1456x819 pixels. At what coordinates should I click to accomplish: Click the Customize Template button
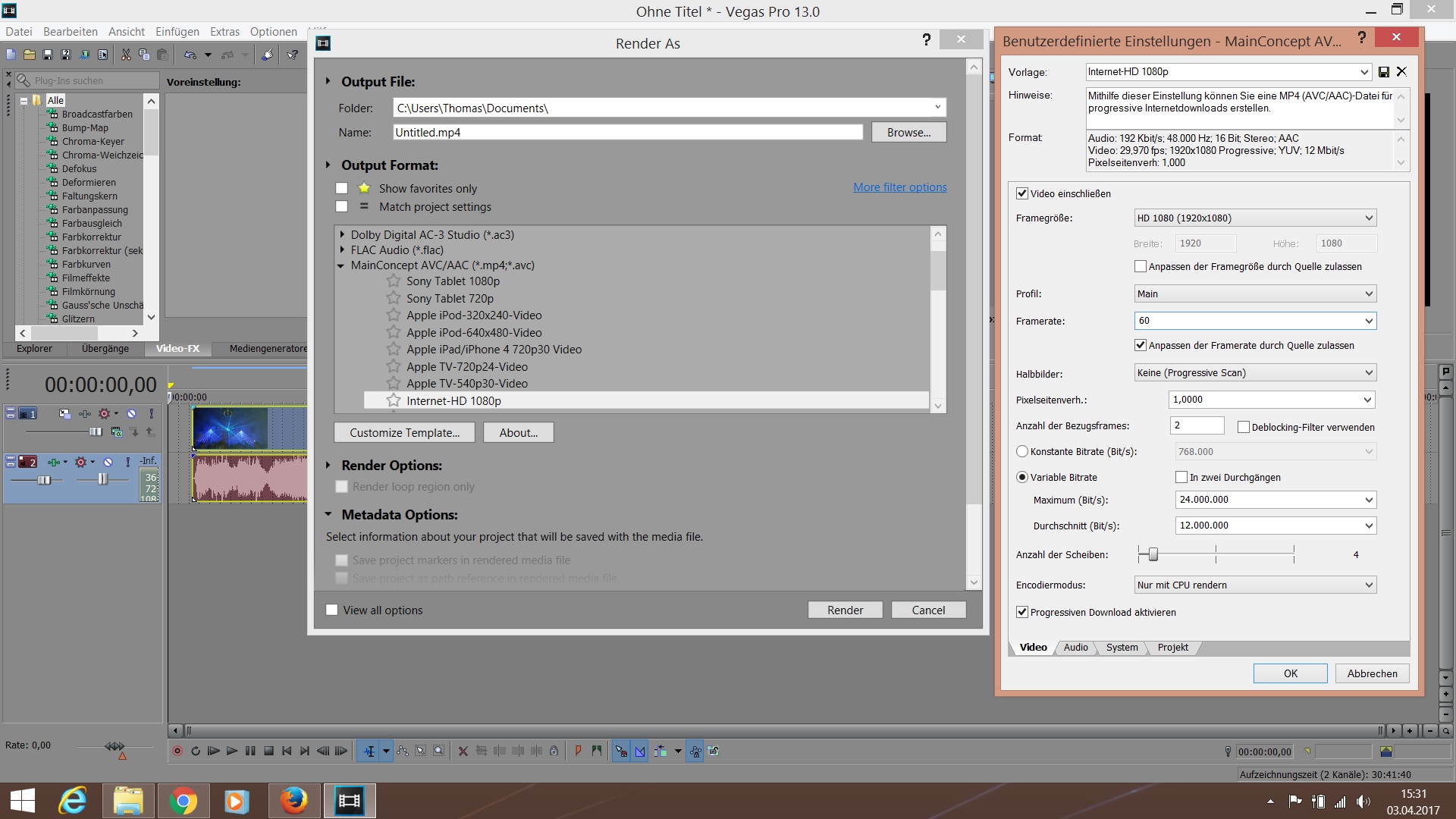pyautogui.click(x=404, y=433)
